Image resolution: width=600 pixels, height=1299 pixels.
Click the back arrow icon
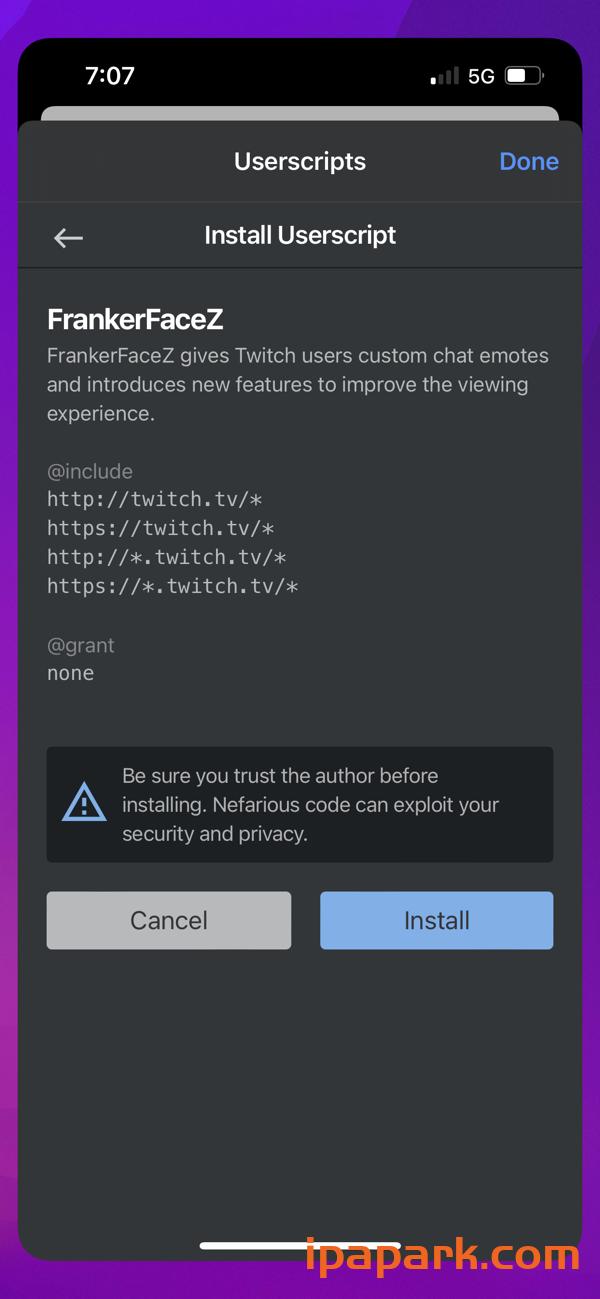[x=67, y=237]
